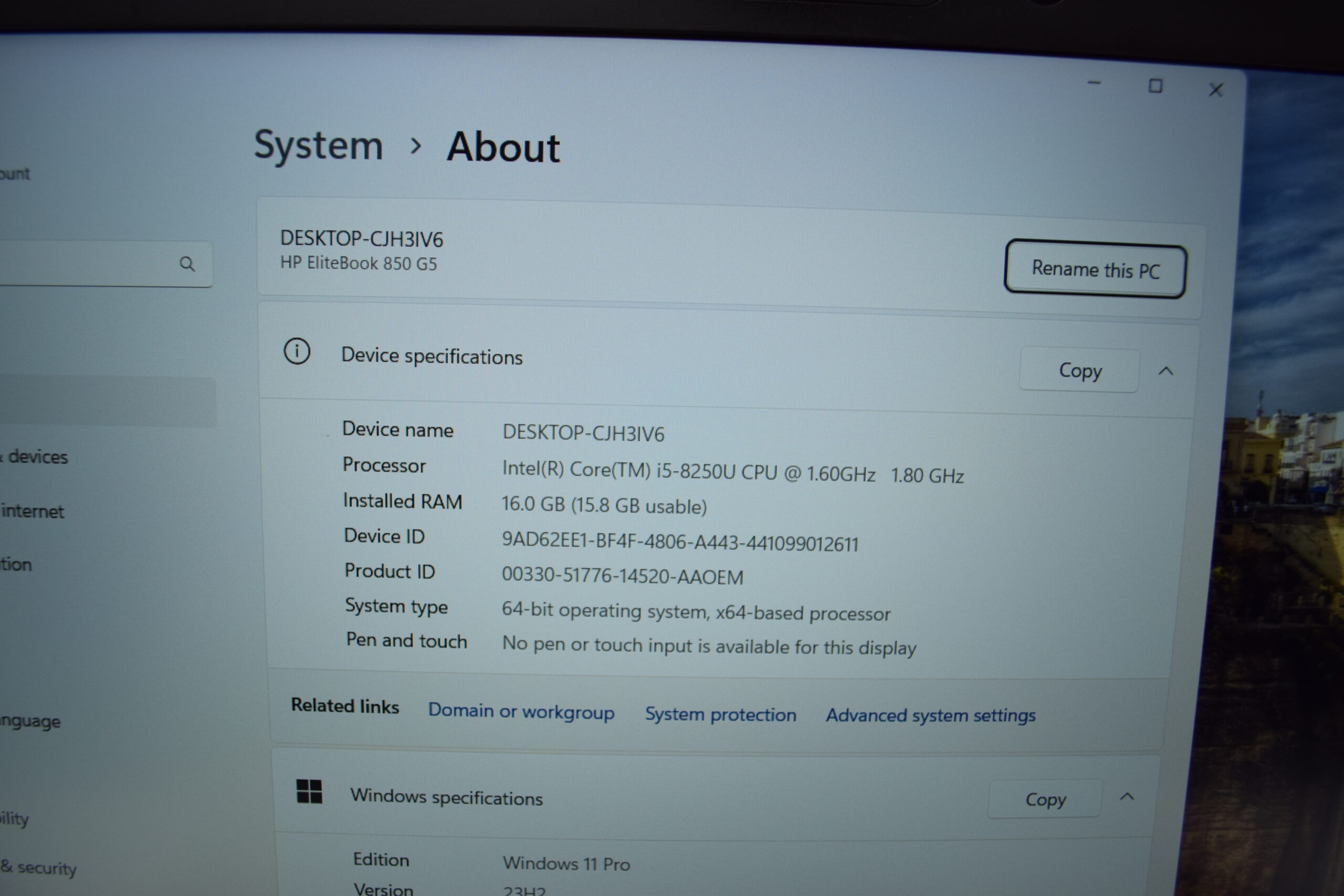Image resolution: width=1344 pixels, height=896 pixels.
Task: Copy the Device specifications
Action: [x=1079, y=370]
